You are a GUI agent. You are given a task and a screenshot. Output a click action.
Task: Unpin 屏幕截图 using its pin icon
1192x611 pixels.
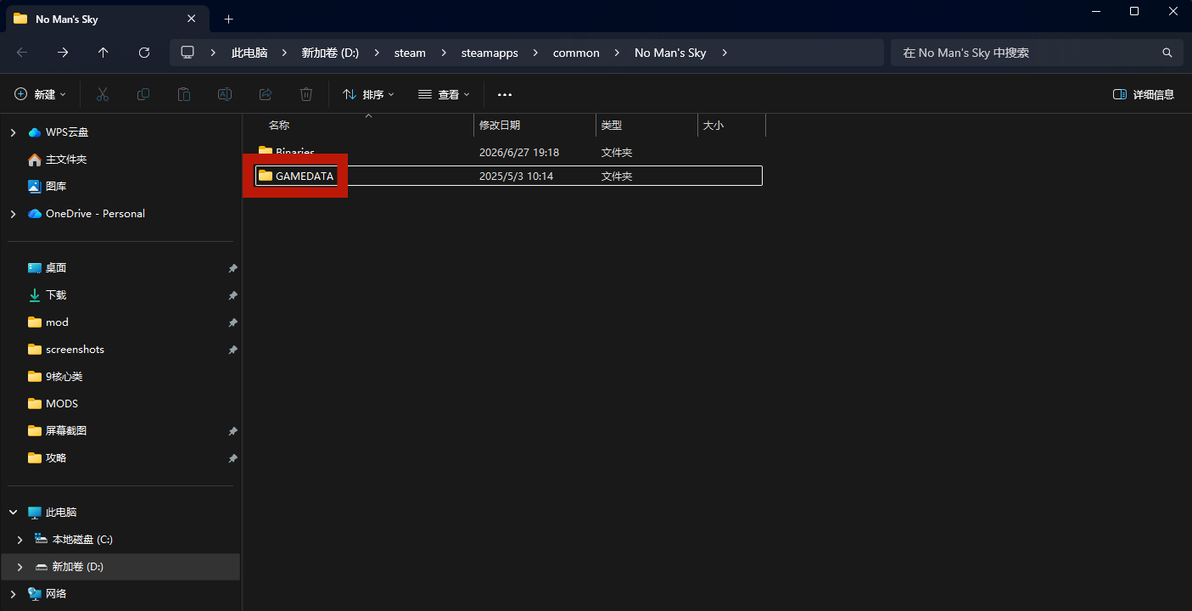(x=233, y=431)
